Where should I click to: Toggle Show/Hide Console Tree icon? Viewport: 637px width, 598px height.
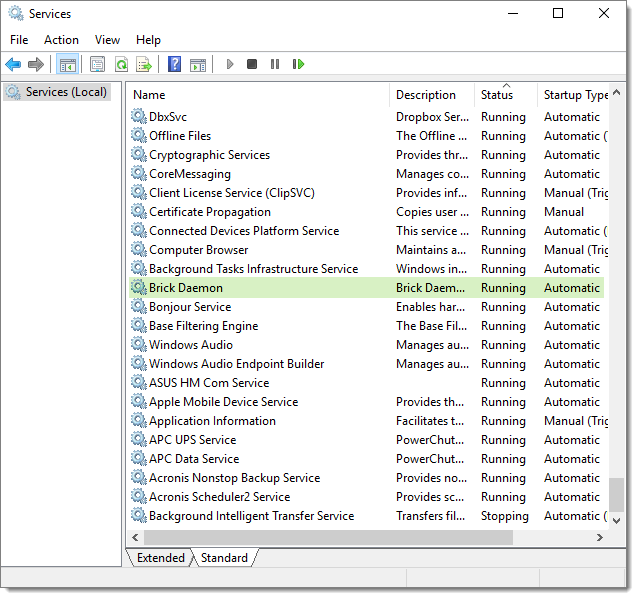67,64
